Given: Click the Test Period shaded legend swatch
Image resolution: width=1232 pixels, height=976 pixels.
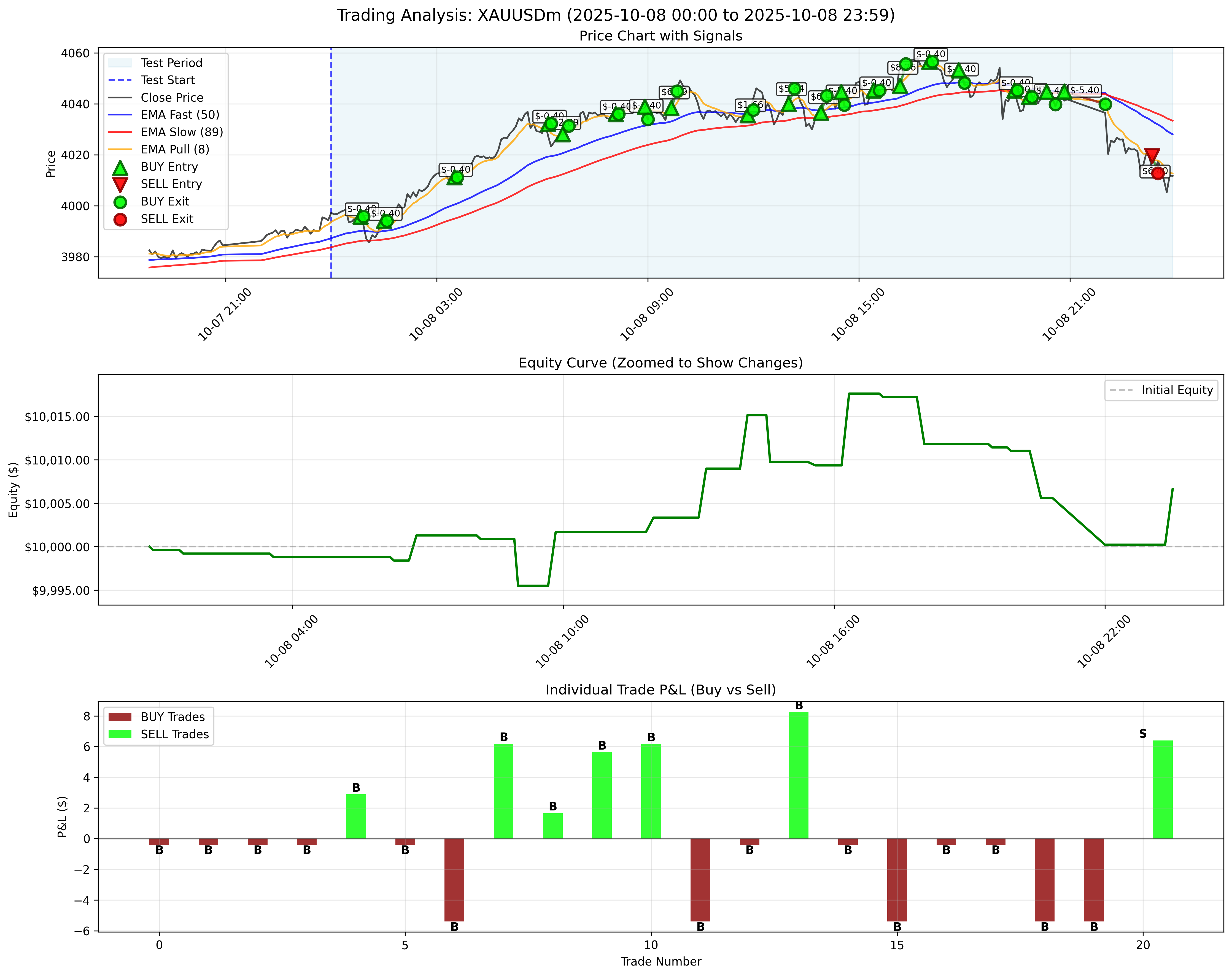Looking at the screenshot, I should [120, 63].
